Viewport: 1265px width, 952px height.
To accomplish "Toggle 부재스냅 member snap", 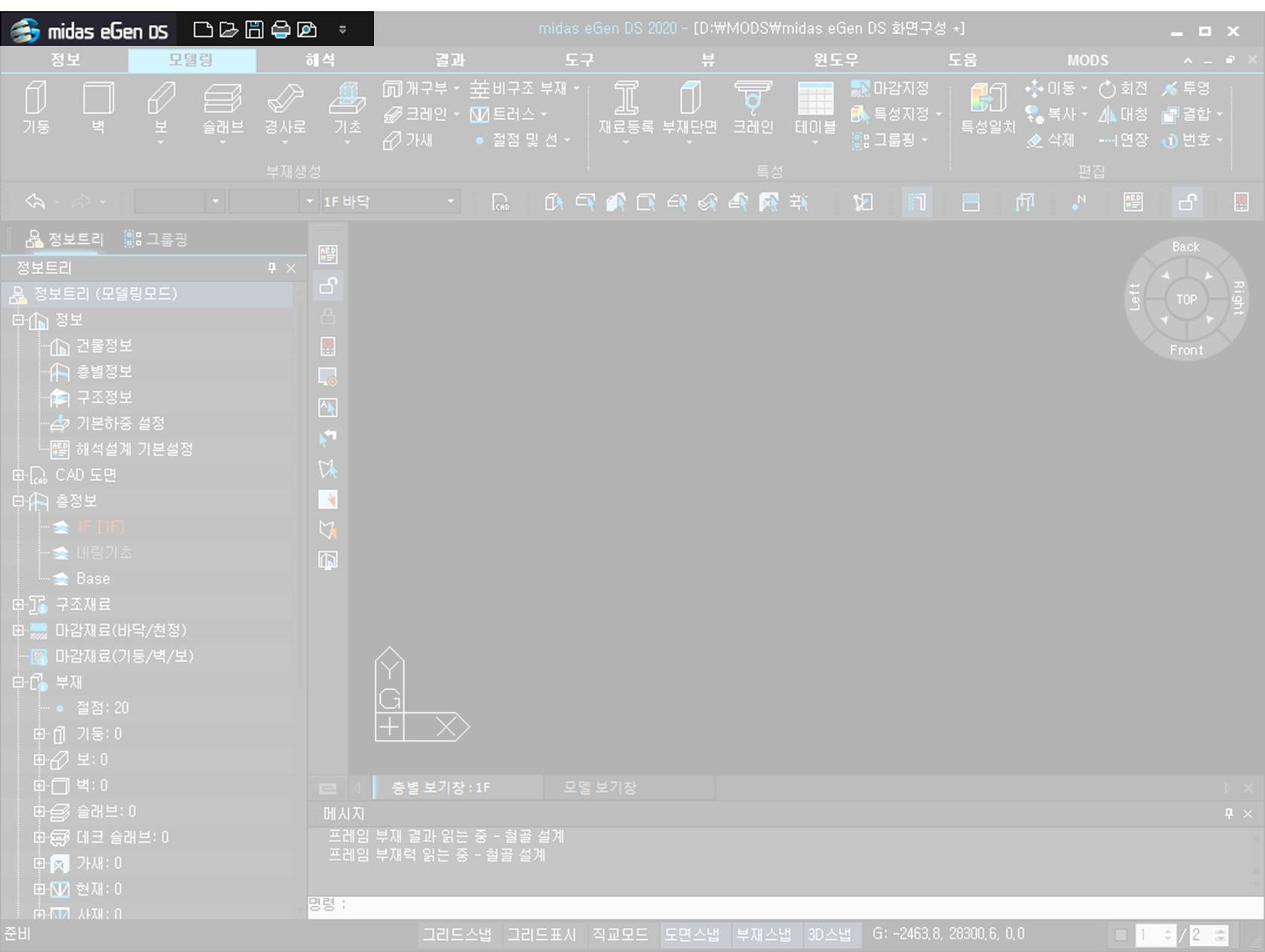I will (764, 935).
